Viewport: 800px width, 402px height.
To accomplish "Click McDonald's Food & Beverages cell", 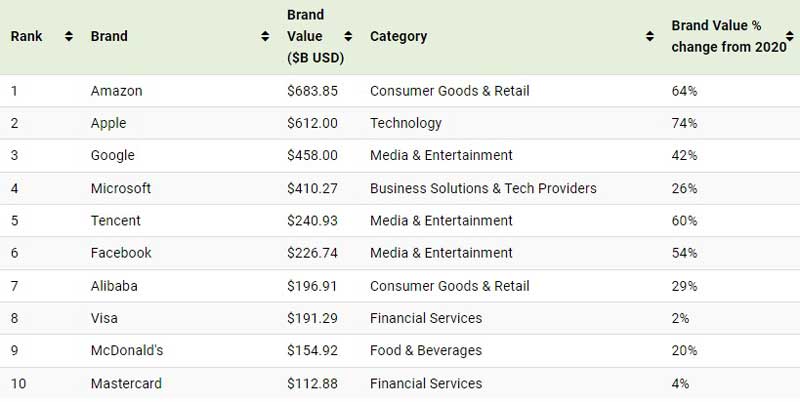I will [426, 350].
